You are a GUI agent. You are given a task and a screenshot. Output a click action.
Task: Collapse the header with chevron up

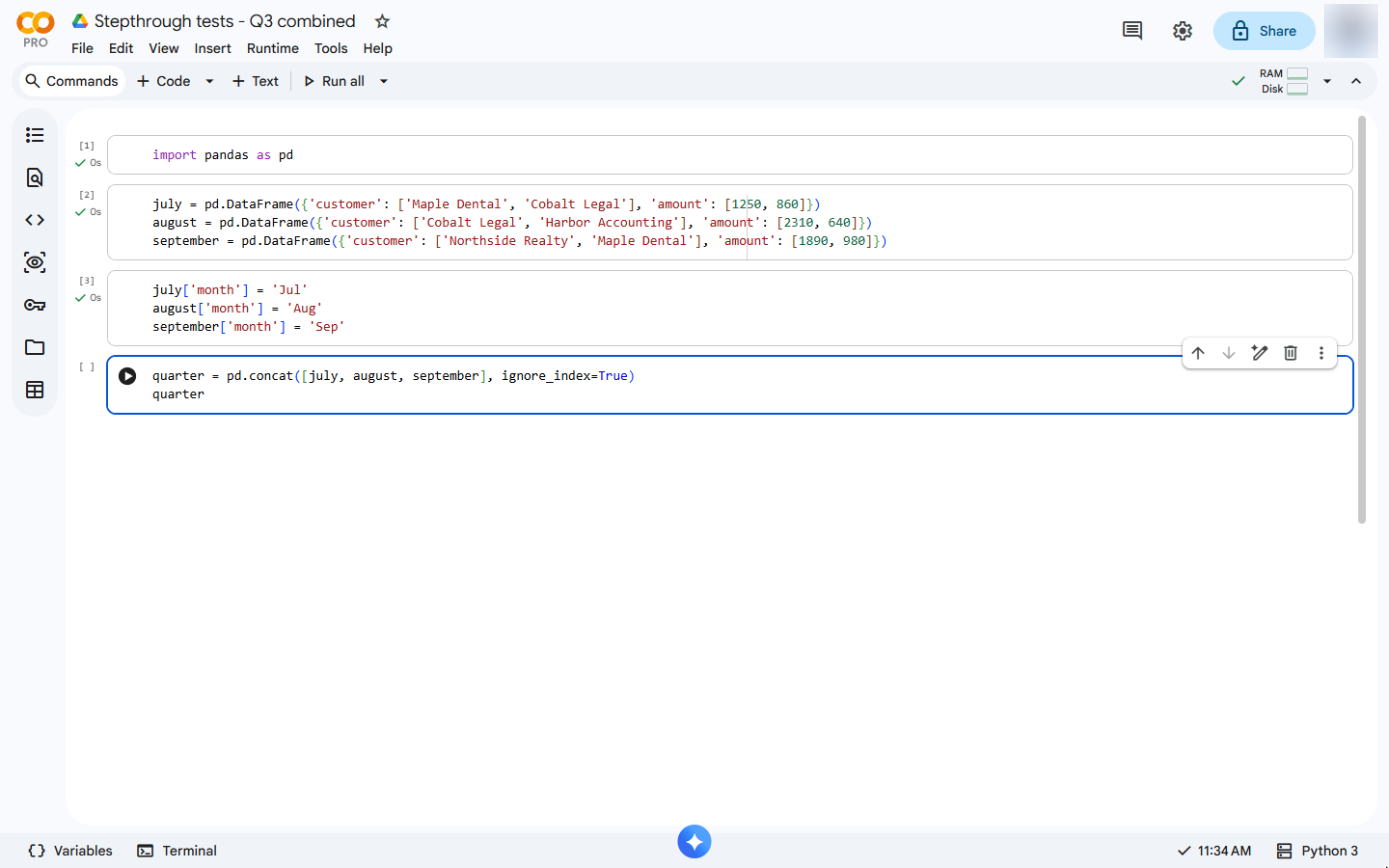point(1356,81)
